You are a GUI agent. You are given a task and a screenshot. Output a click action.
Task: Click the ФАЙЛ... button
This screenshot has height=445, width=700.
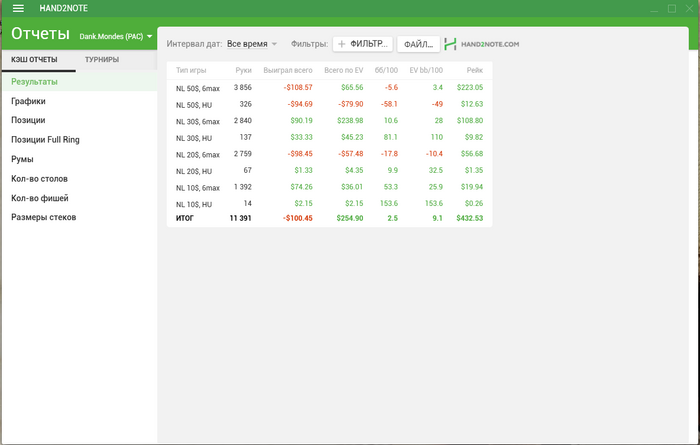418,44
